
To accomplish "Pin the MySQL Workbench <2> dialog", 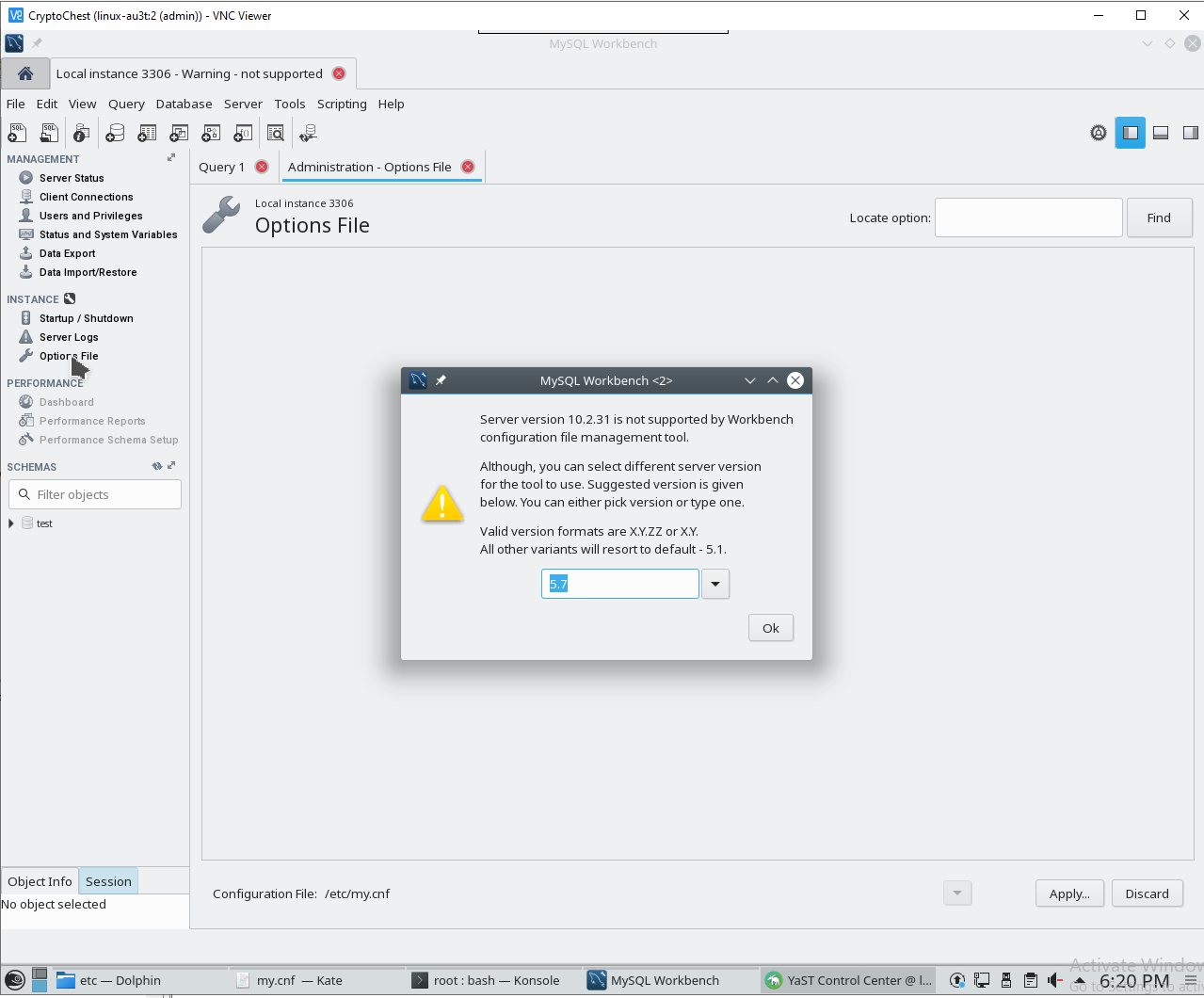I will pyautogui.click(x=441, y=380).
